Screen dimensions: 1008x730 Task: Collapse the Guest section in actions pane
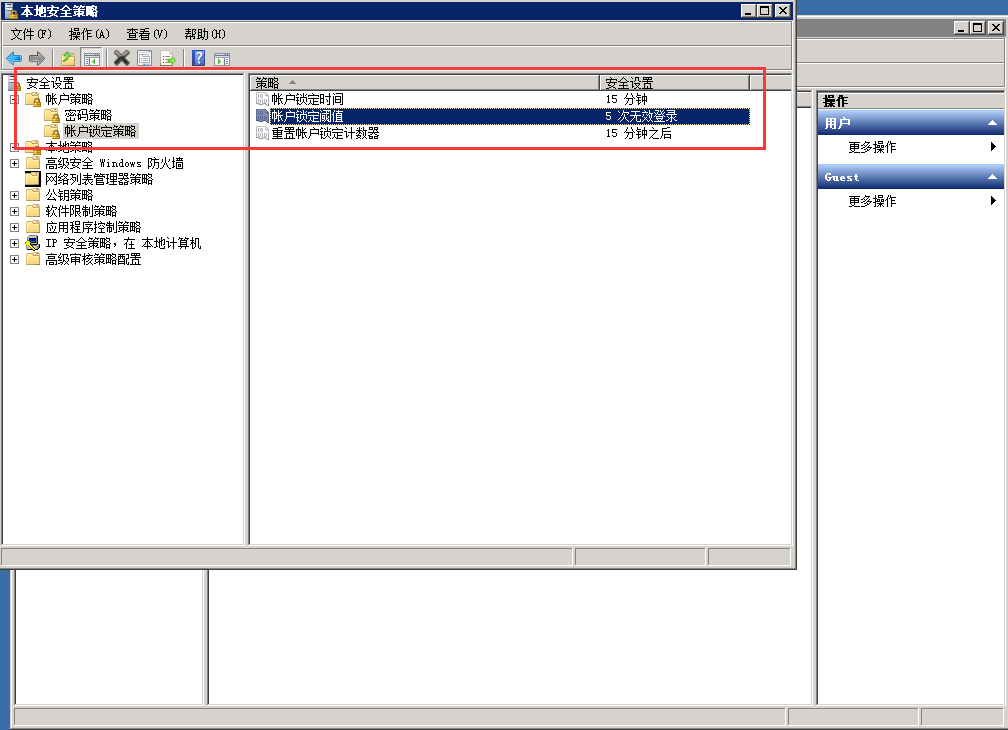[992, 177]
